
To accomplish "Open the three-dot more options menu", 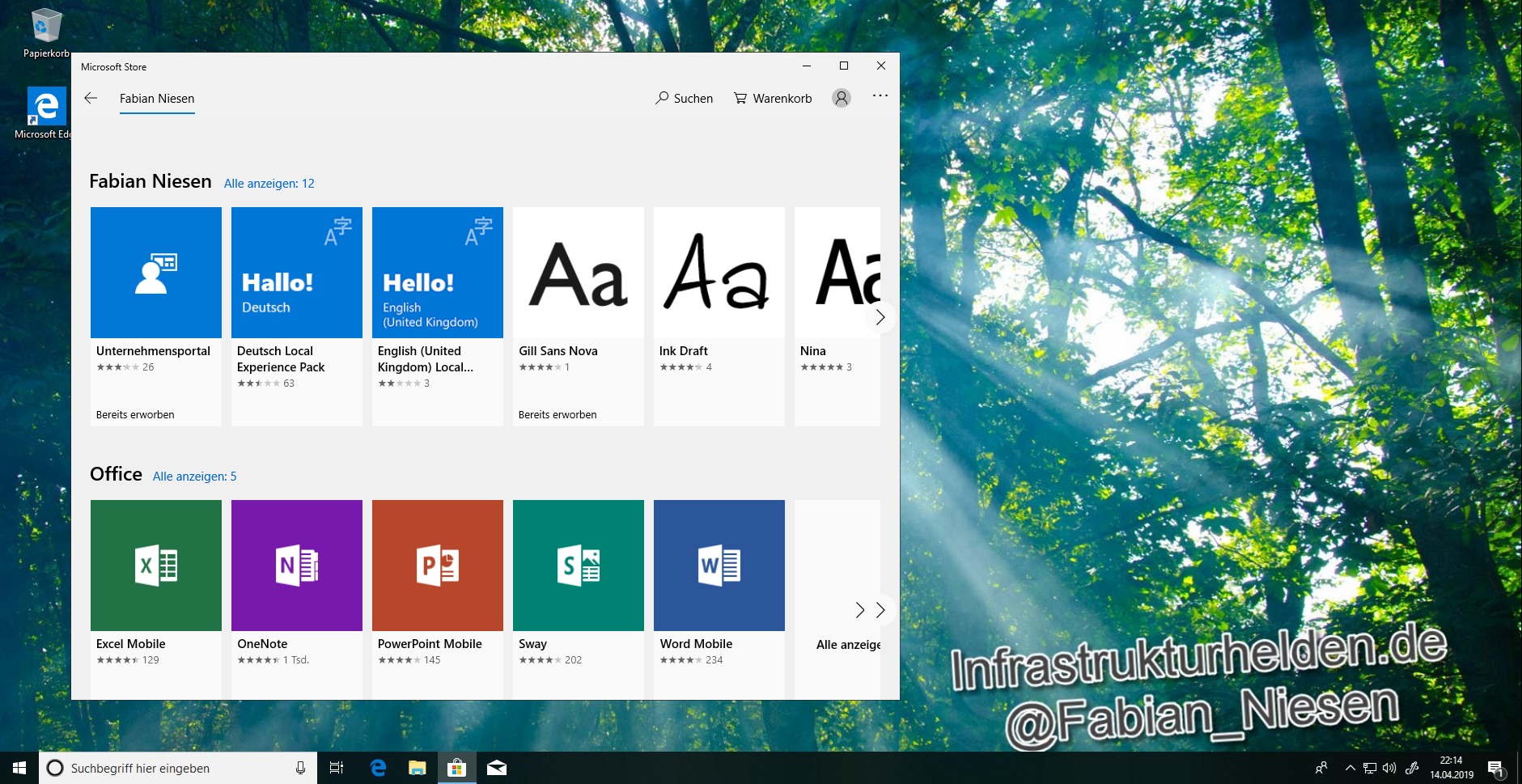I will point(880,96).
